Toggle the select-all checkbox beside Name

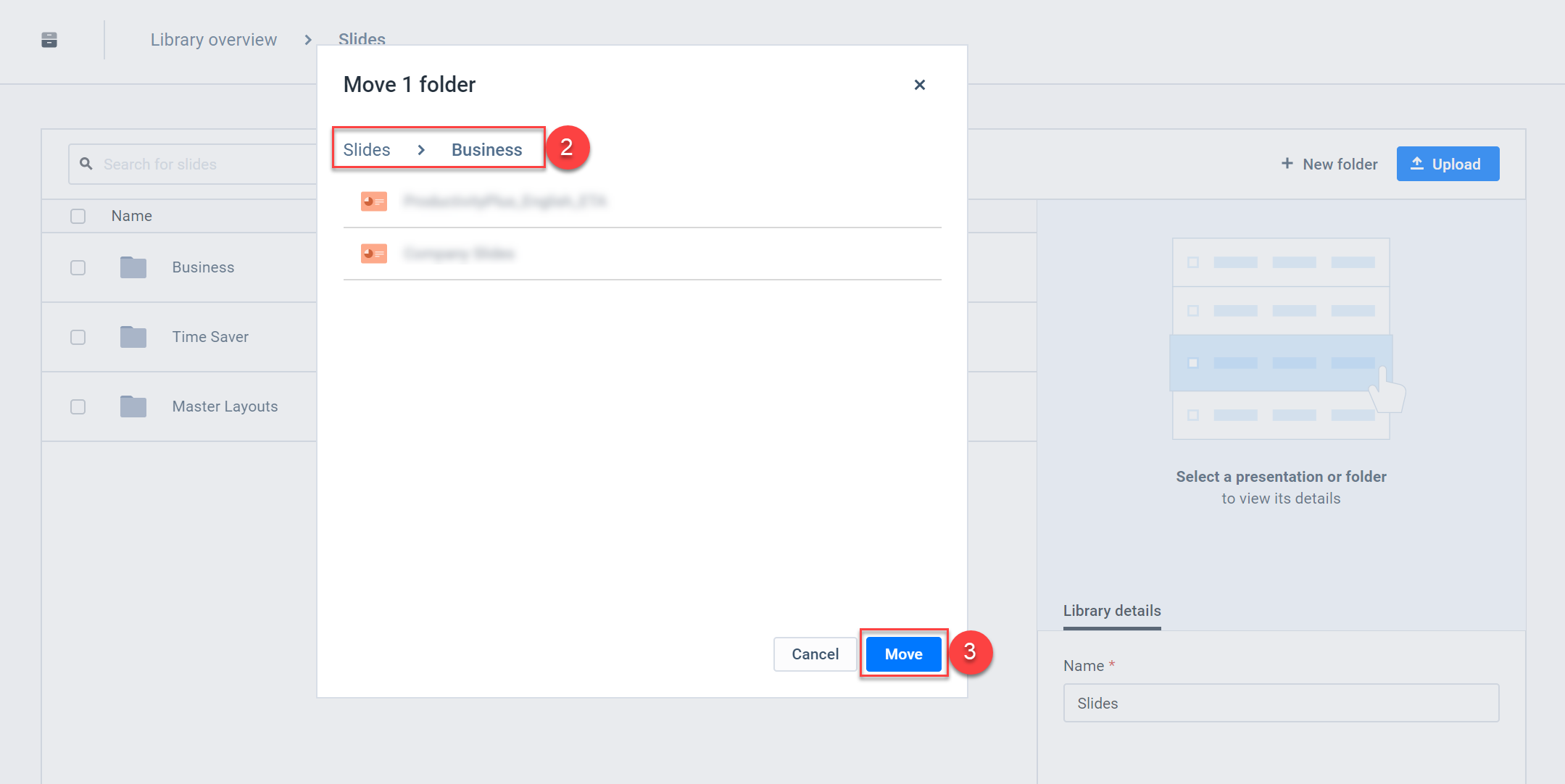(78, 216)
